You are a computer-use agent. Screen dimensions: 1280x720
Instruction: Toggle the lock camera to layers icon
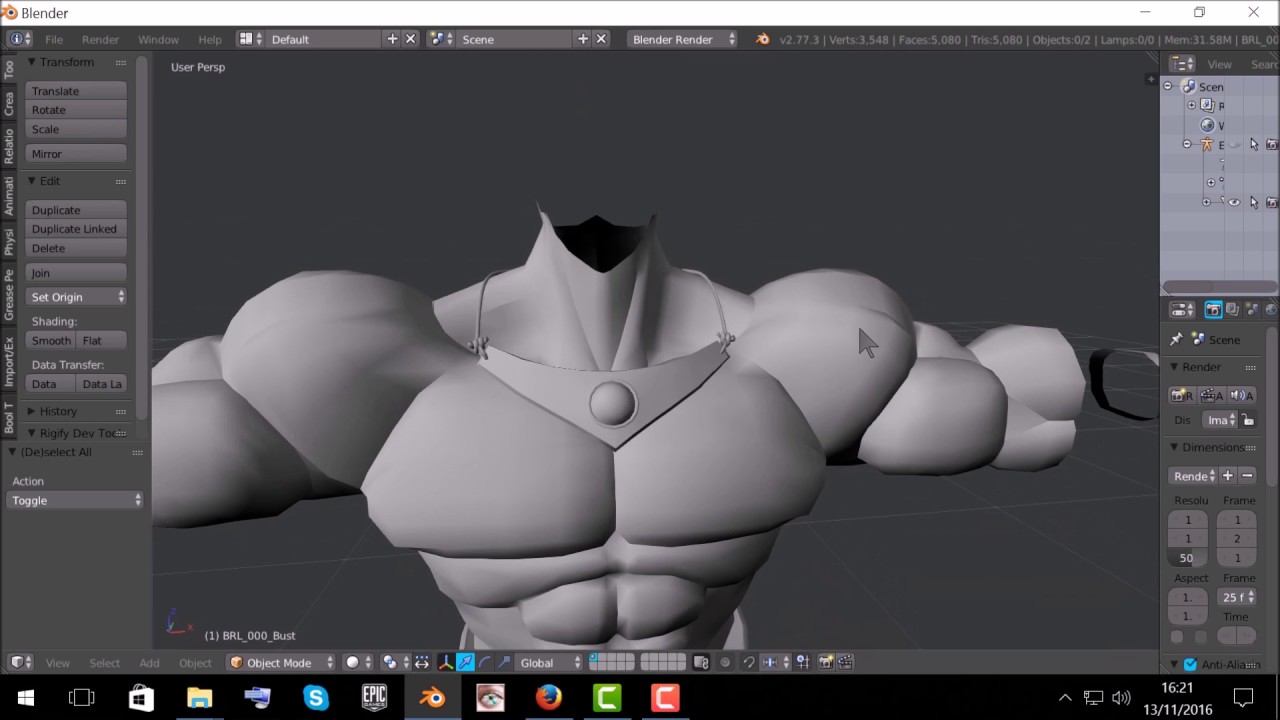tap(701, 662)
